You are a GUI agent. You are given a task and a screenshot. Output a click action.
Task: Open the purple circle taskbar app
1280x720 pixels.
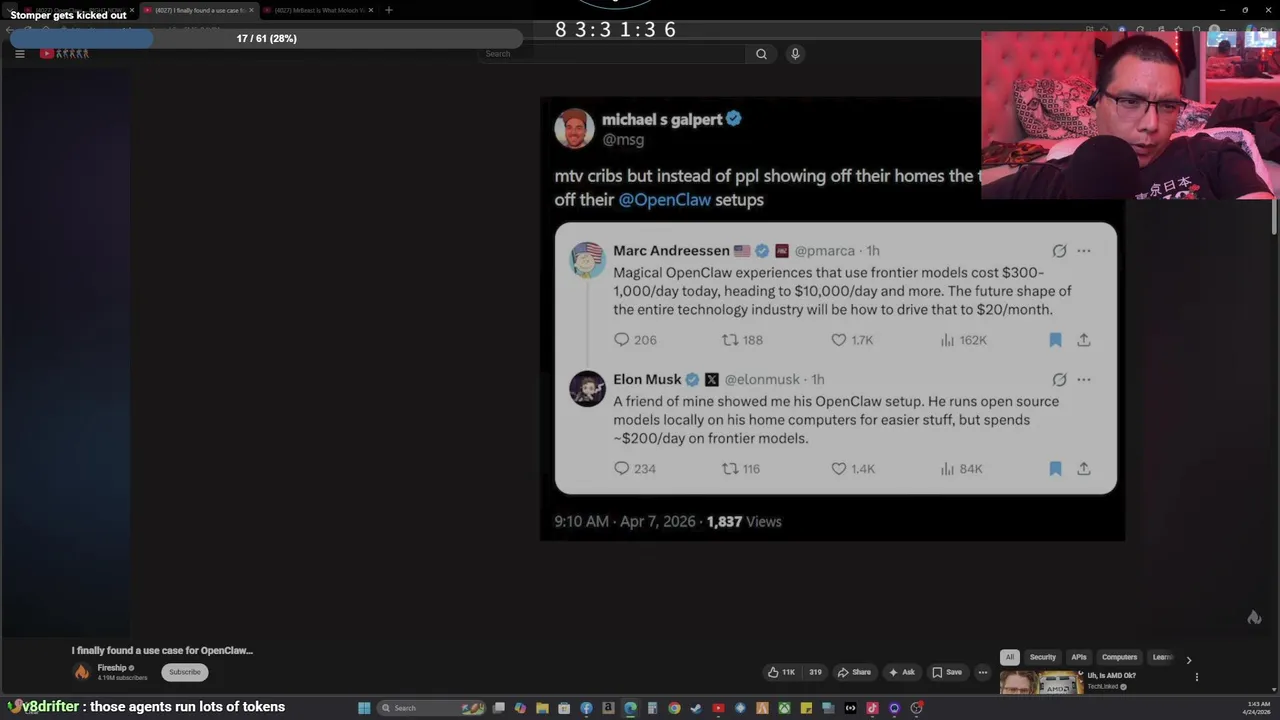(895, 708)
